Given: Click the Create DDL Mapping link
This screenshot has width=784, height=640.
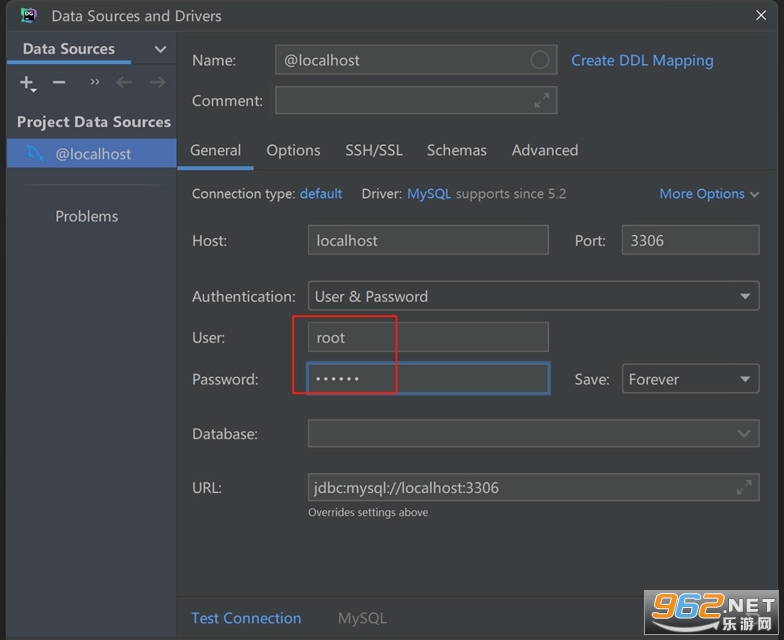Looking at the screenshot, I should tap(642, 60).
